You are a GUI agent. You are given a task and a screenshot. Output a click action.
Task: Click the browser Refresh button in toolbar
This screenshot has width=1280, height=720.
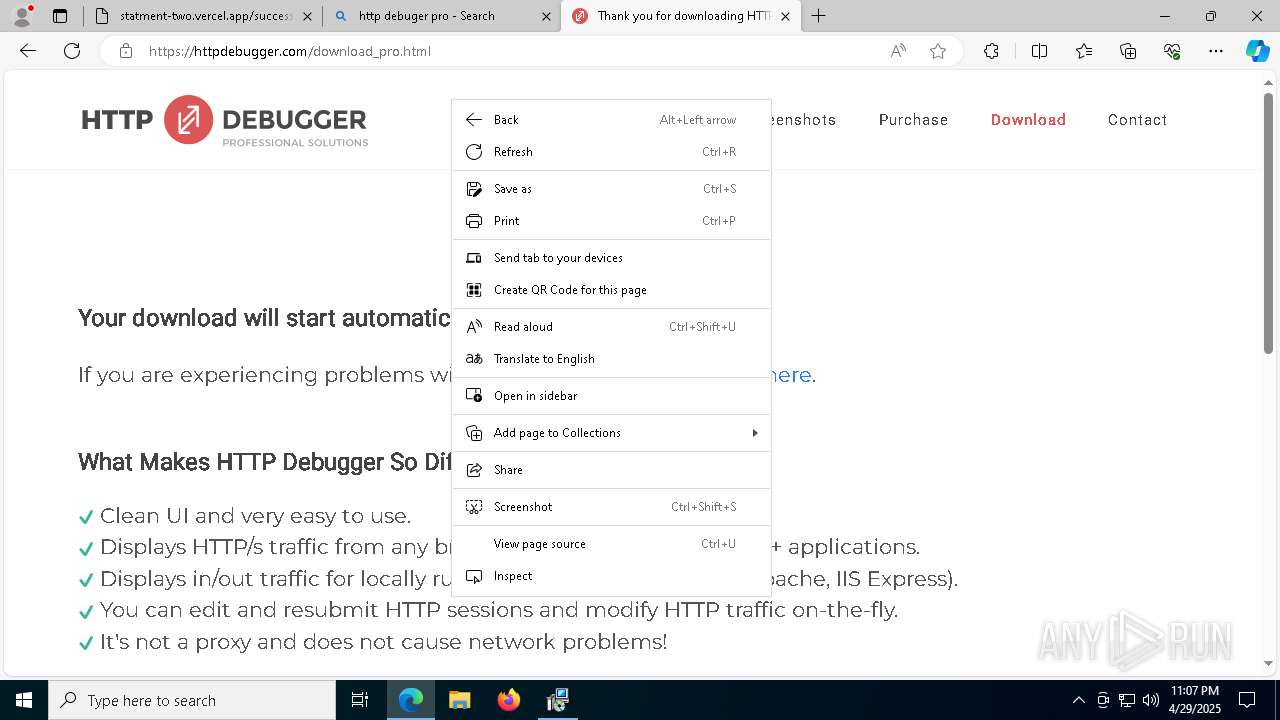coord(72,51)
